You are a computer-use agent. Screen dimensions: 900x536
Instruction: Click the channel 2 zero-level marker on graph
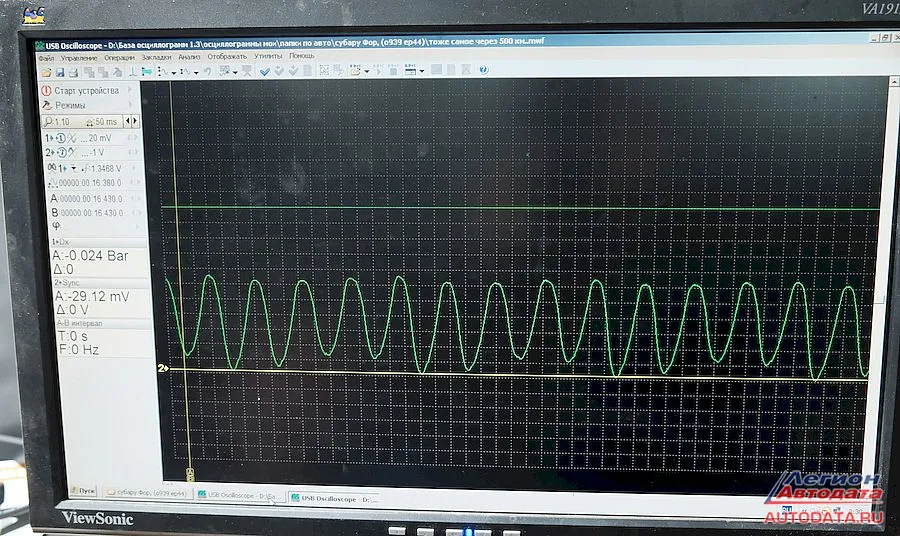(161, 369)
